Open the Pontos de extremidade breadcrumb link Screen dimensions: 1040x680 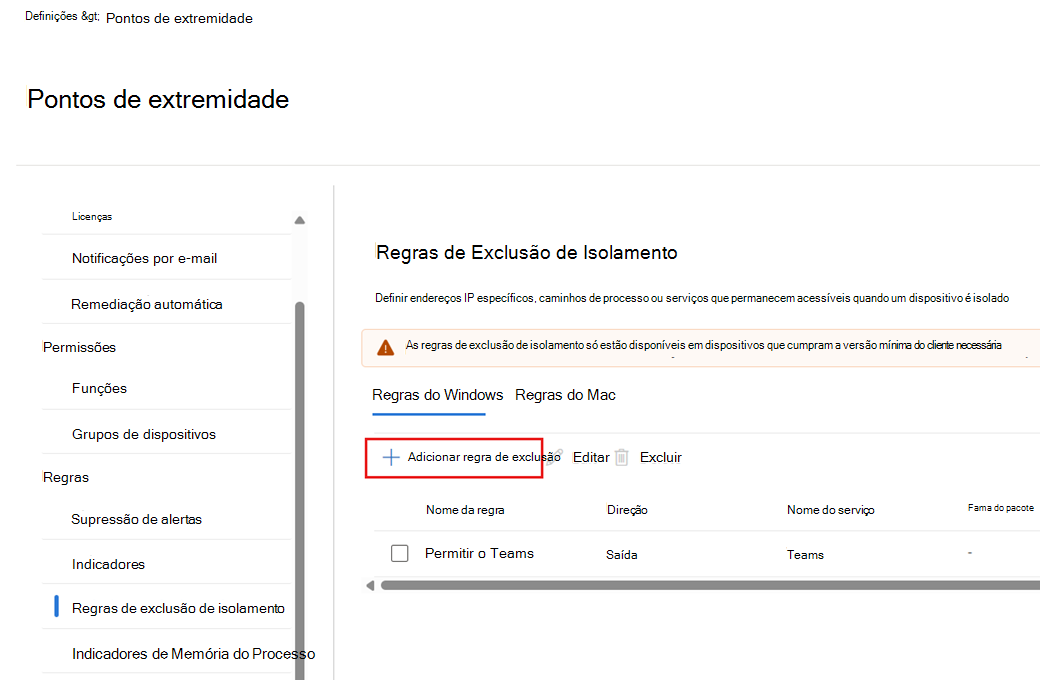pos(178,18)
